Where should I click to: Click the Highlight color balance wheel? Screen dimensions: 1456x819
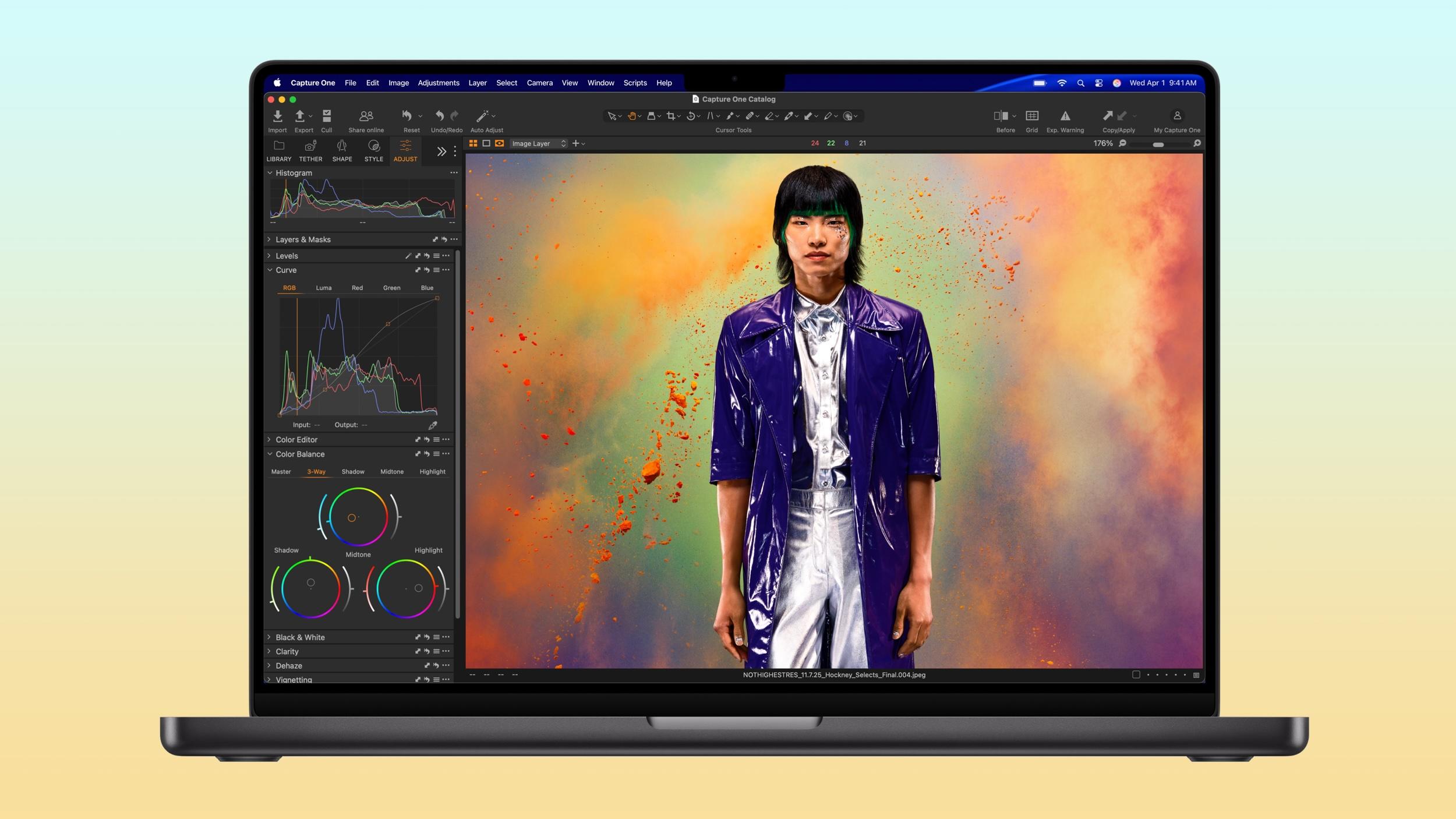tap(406, 588)
